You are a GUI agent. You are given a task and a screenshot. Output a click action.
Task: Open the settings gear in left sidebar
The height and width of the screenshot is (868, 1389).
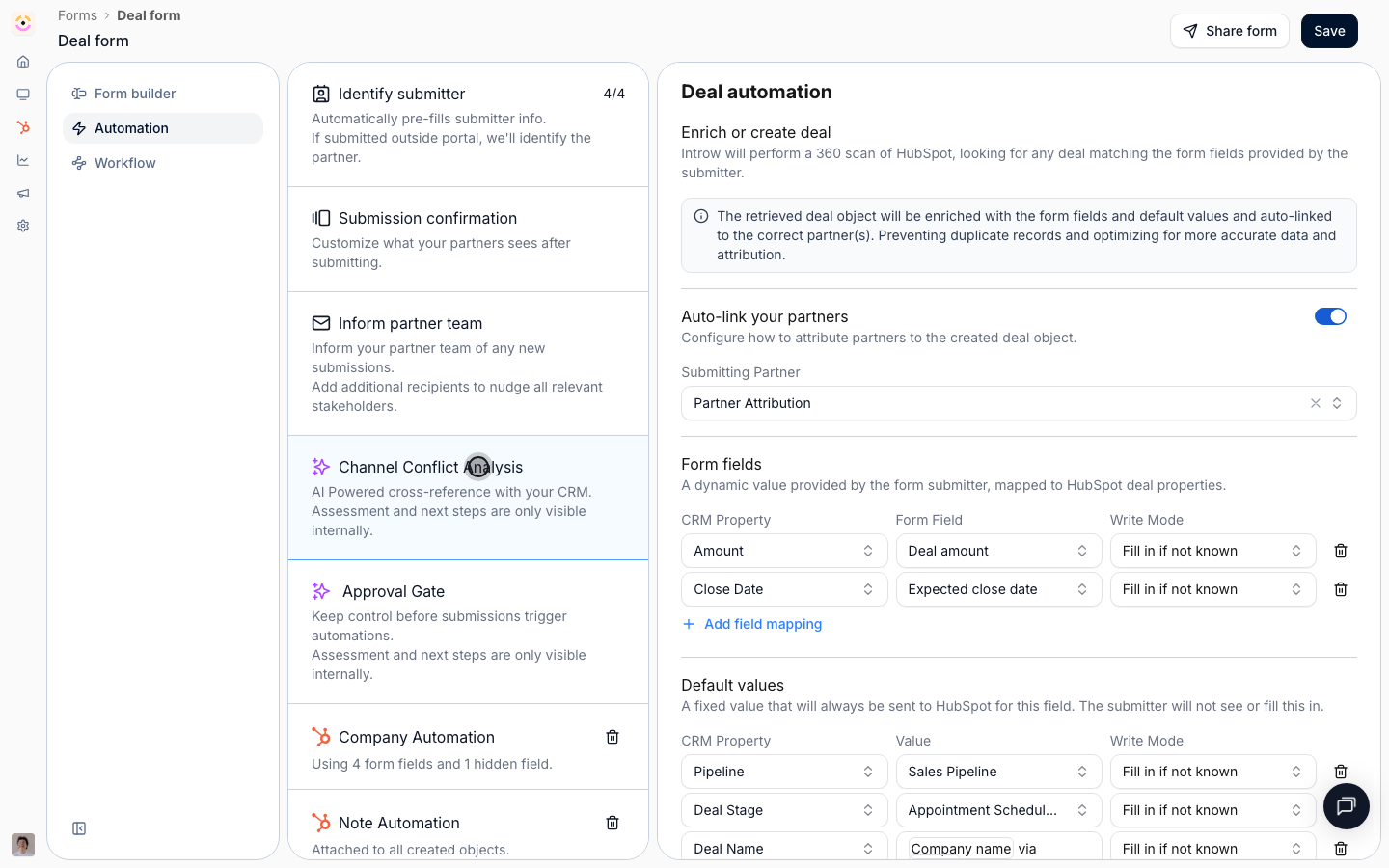point(23,226)
